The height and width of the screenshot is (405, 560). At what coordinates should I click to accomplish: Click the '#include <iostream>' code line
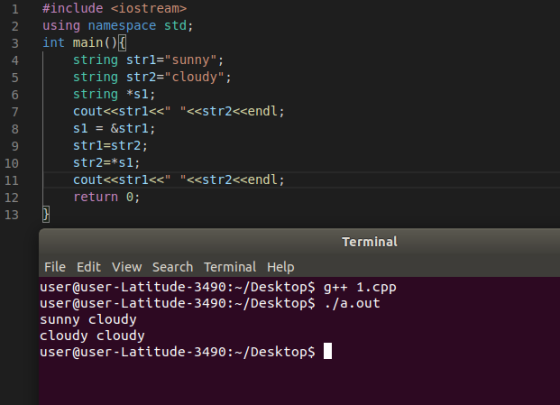coord(115,8)
